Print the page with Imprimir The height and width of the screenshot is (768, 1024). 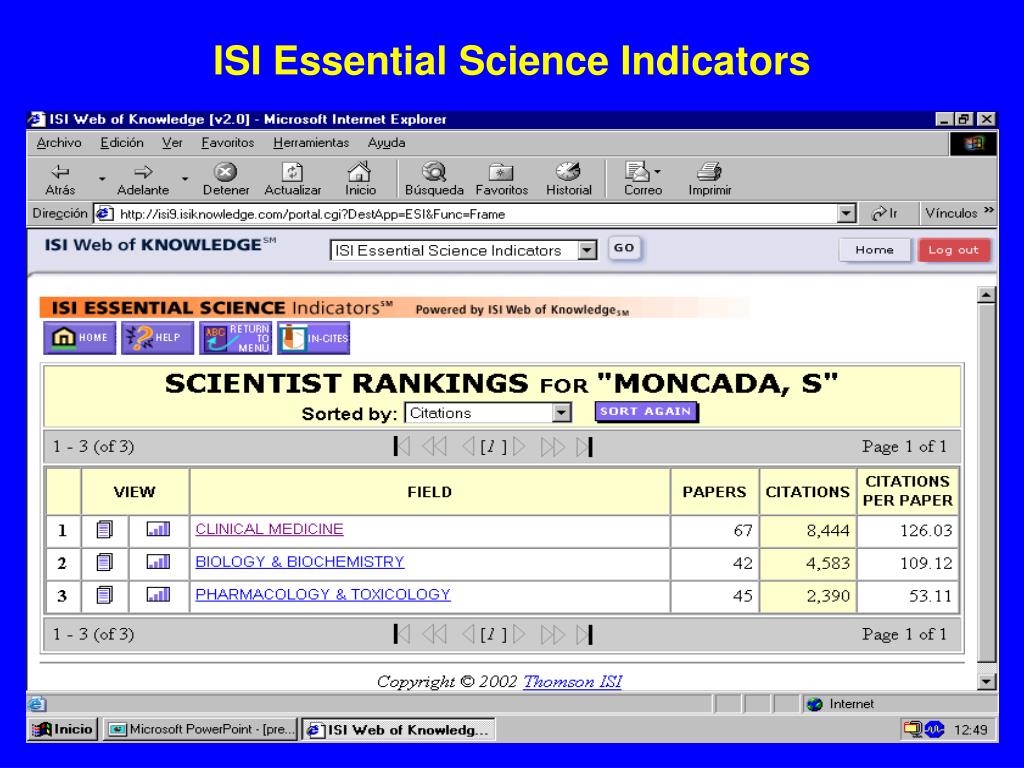coord(710,179)
